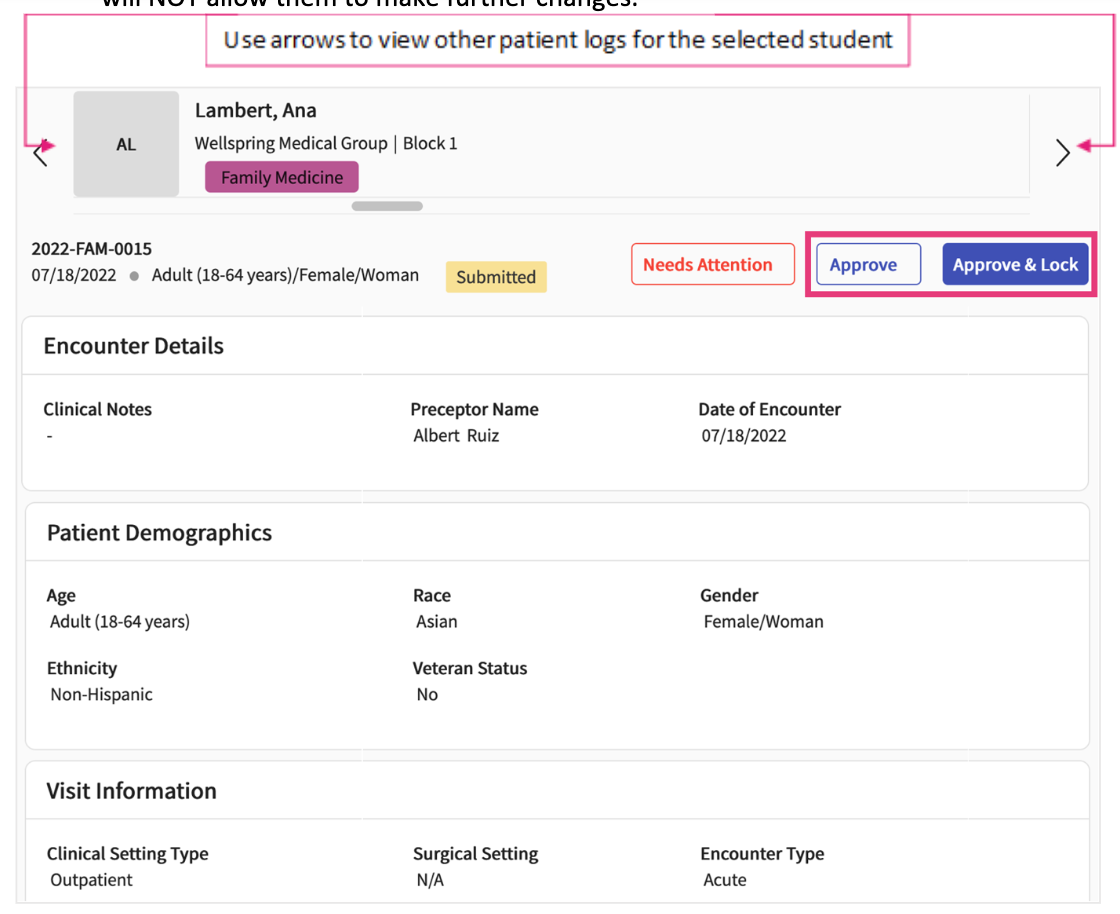Select student name Lambert, Ana
The width and height of the screenshot is (1120, 914).
[256, 111]
